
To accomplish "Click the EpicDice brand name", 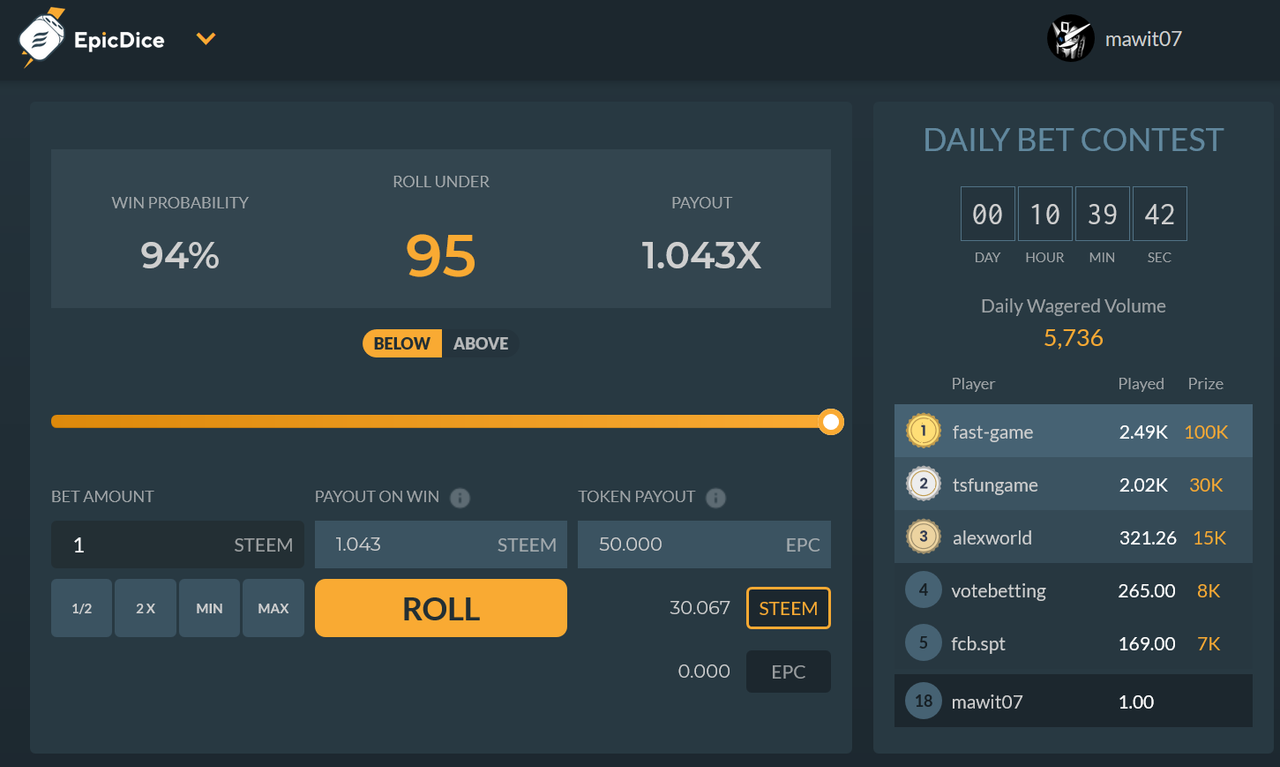I will [119, 40].
